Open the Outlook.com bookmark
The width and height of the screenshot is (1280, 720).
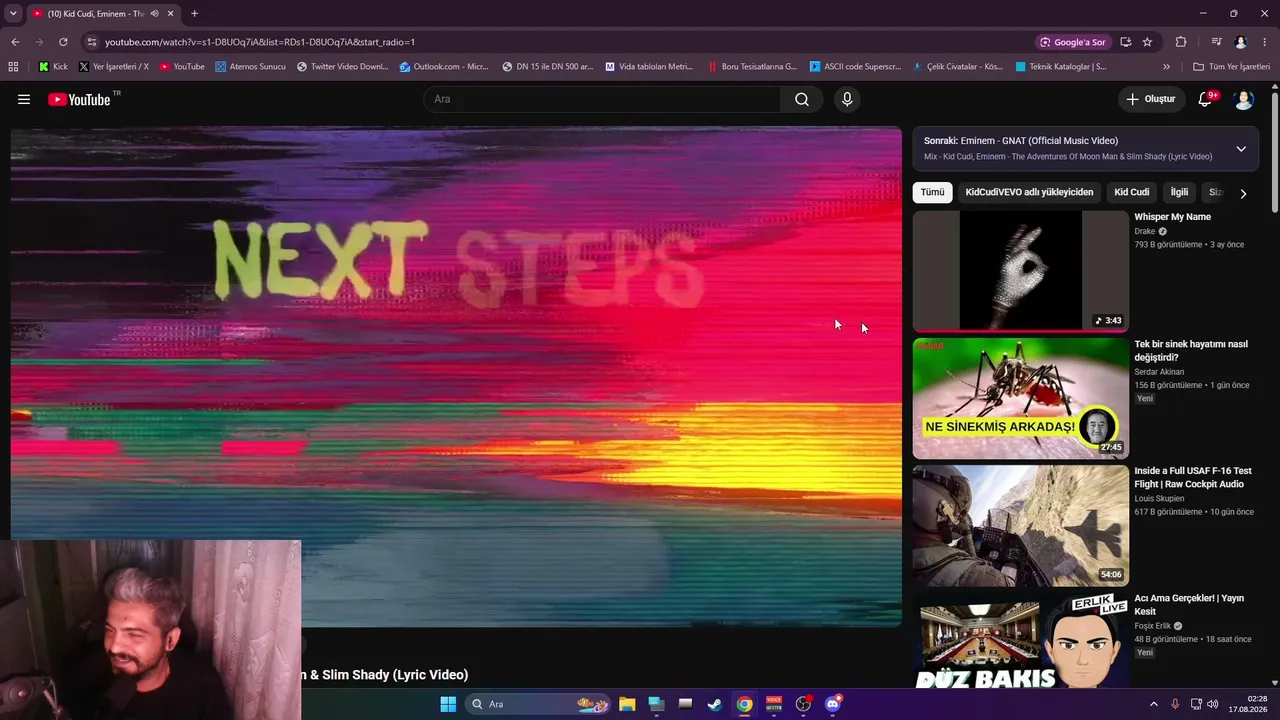(444, 67)
